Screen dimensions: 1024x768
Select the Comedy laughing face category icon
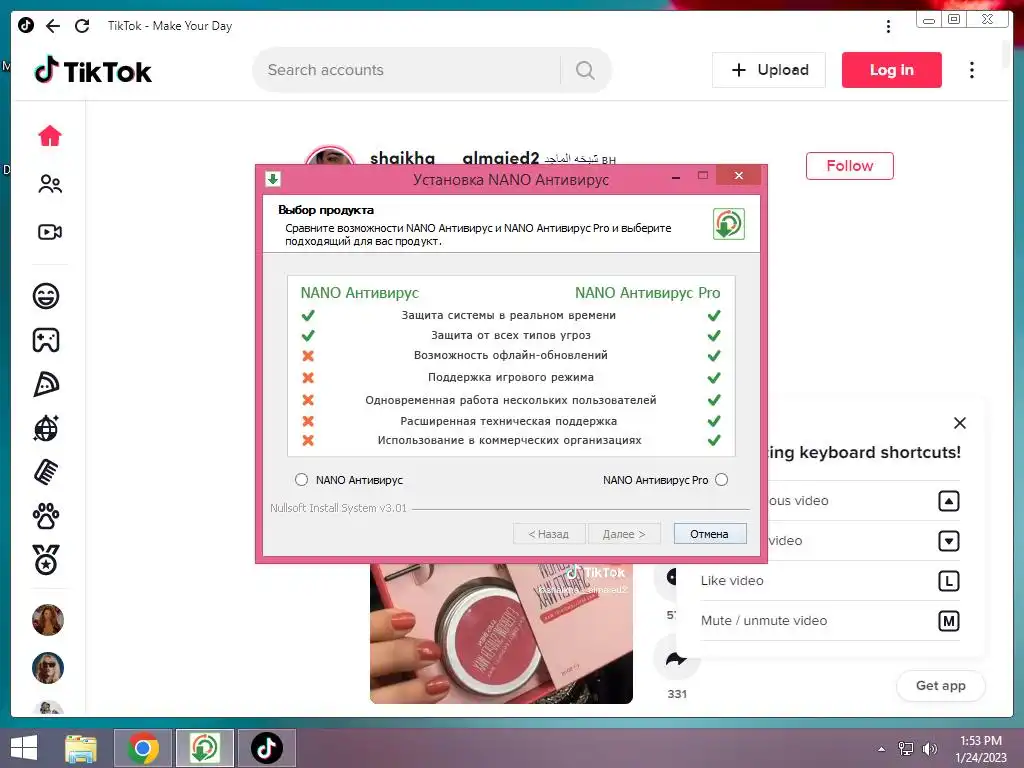coord(46,296)
